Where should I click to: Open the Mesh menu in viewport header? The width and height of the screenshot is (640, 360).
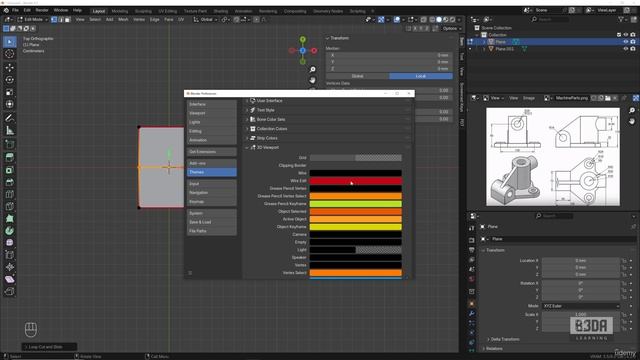123,19
